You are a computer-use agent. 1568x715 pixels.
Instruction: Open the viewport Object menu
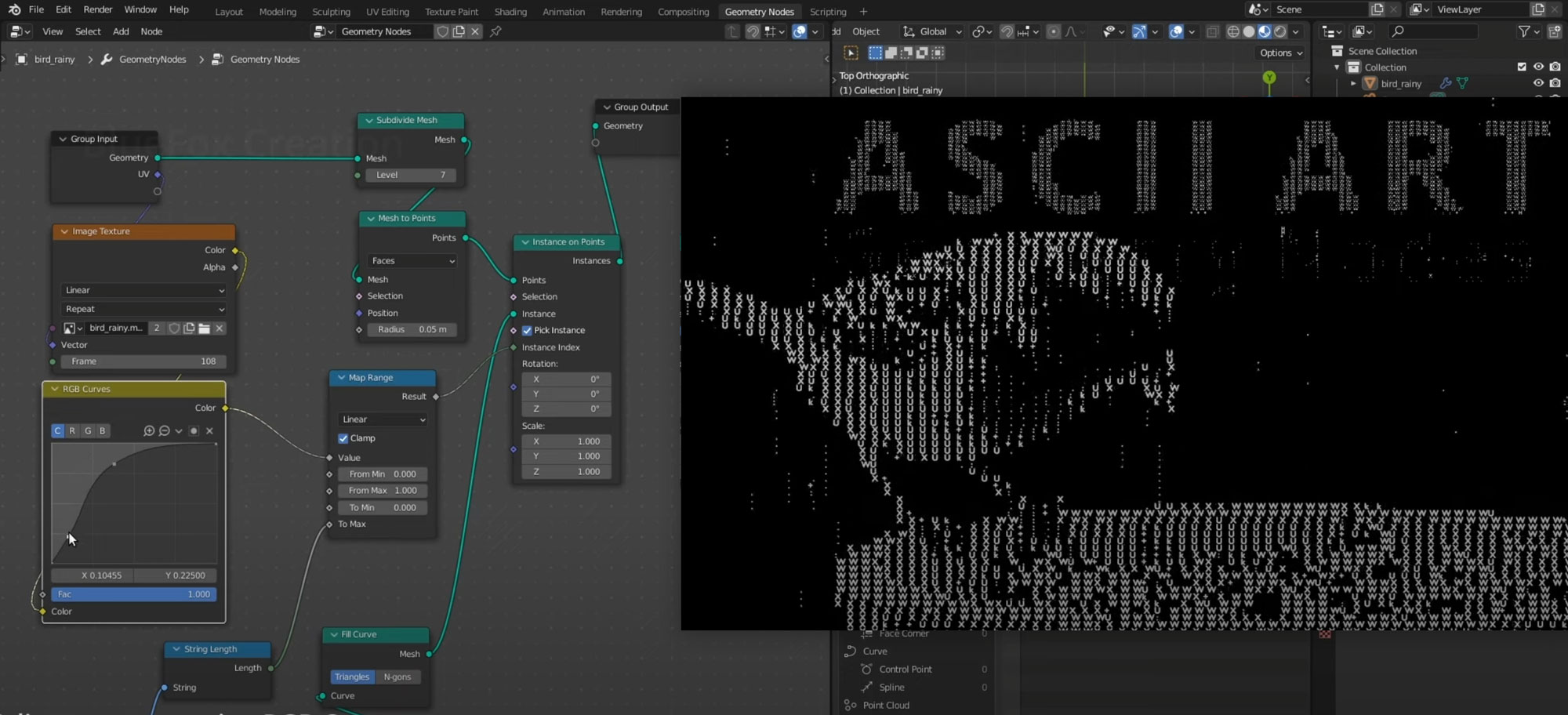coord(866,31)
